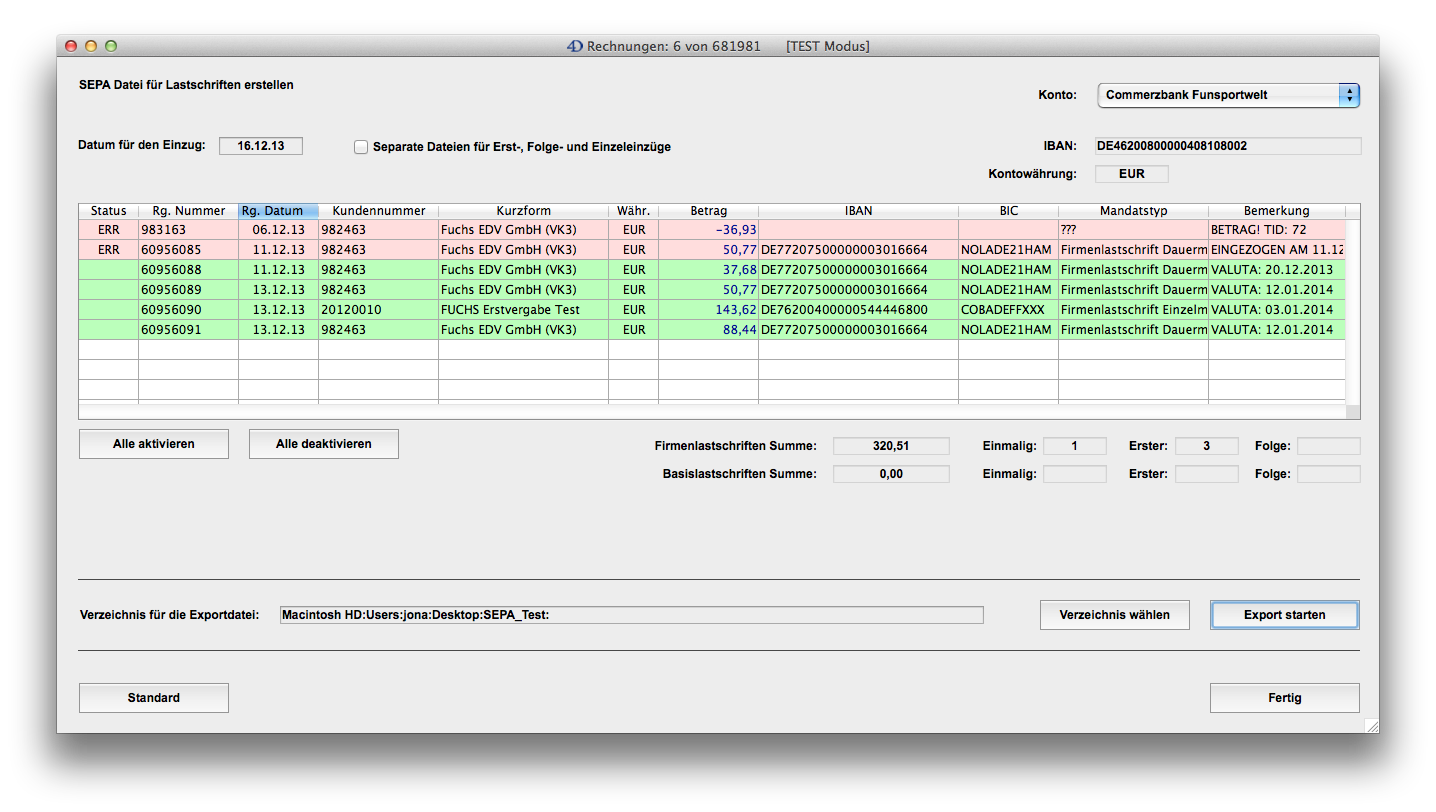Click the green zoom window button

pos(111,46)
